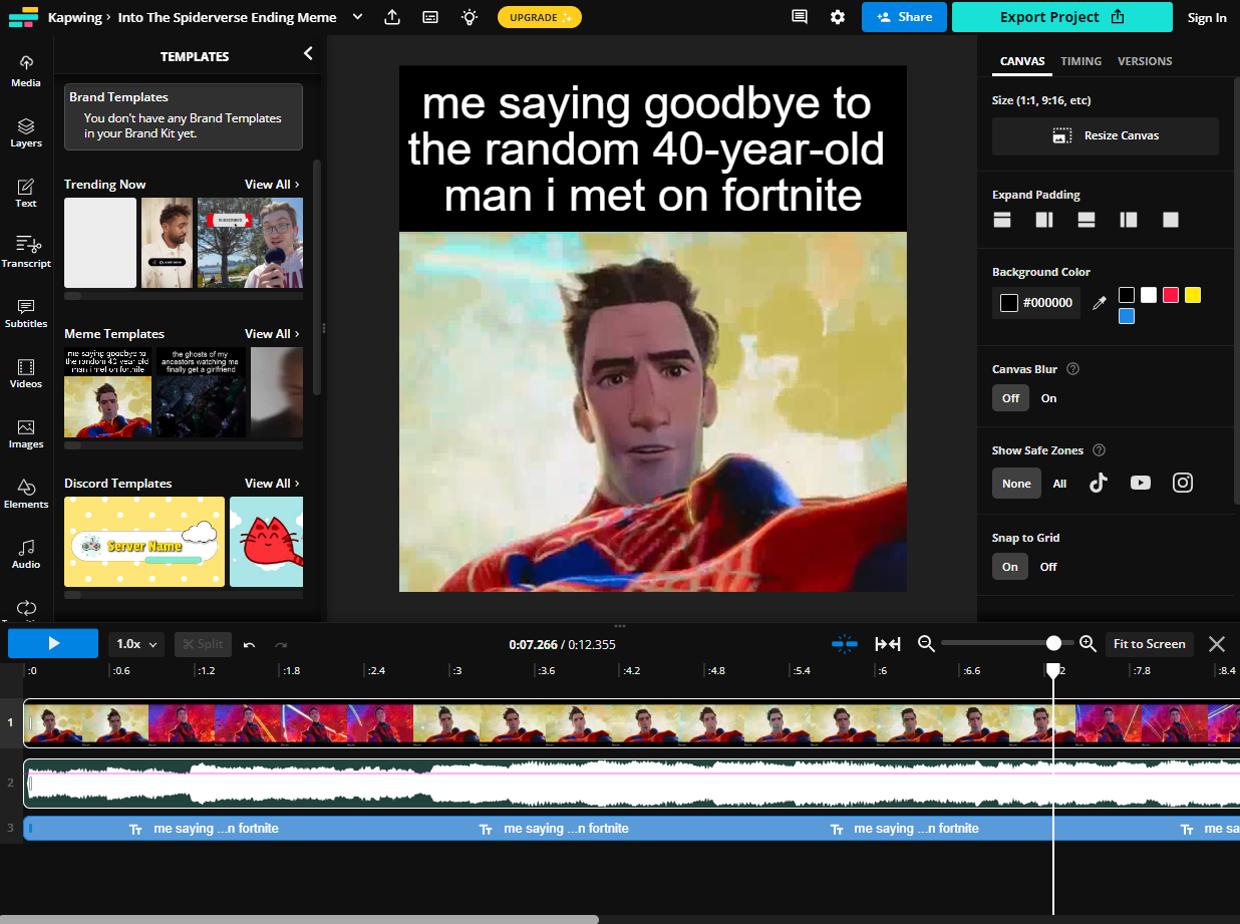
Task: Click the upload icon in top bar
Action: pyautogui.click(x=392, y=17)
